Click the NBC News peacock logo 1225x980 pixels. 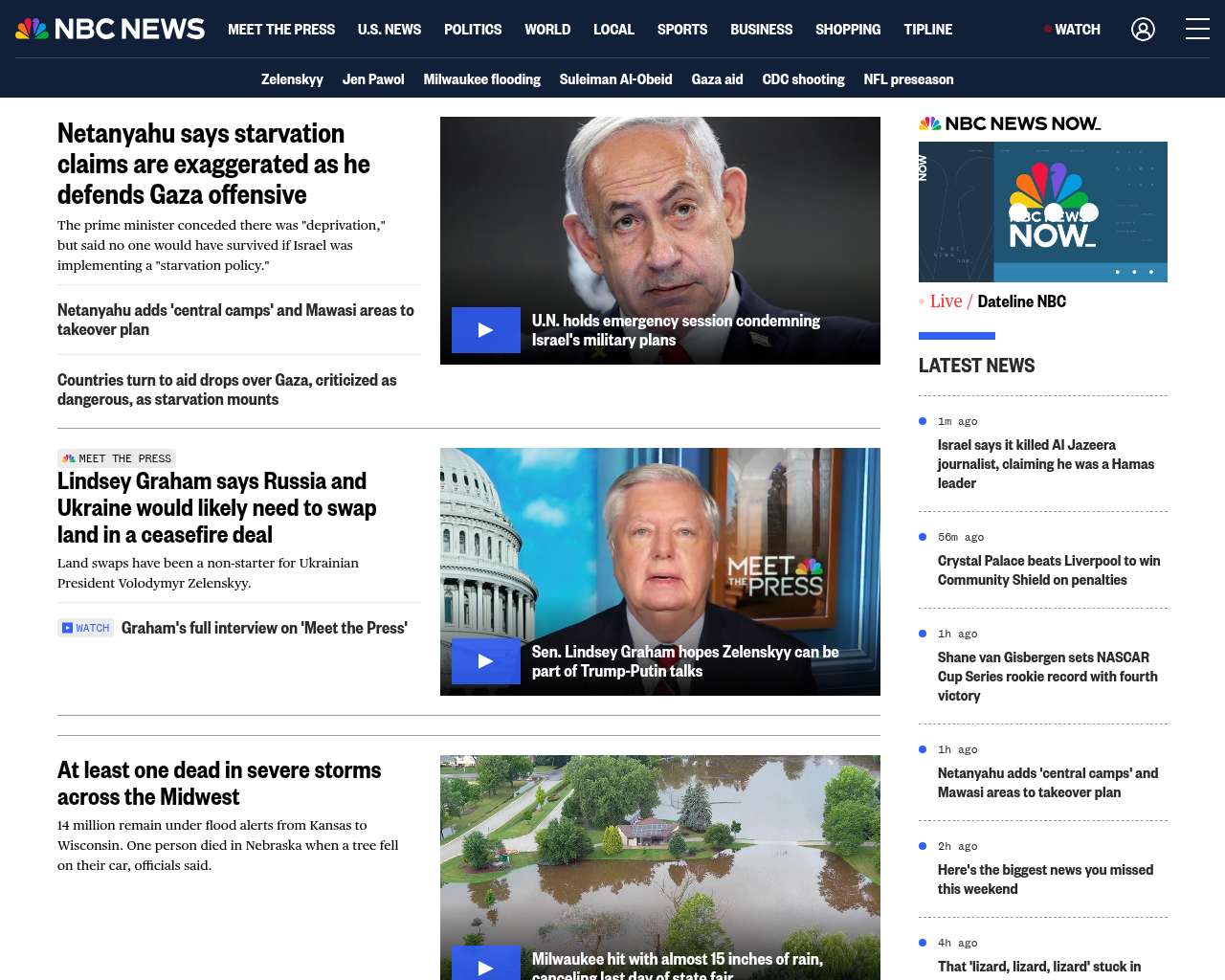pyautogui.click(x=110, y=29)
